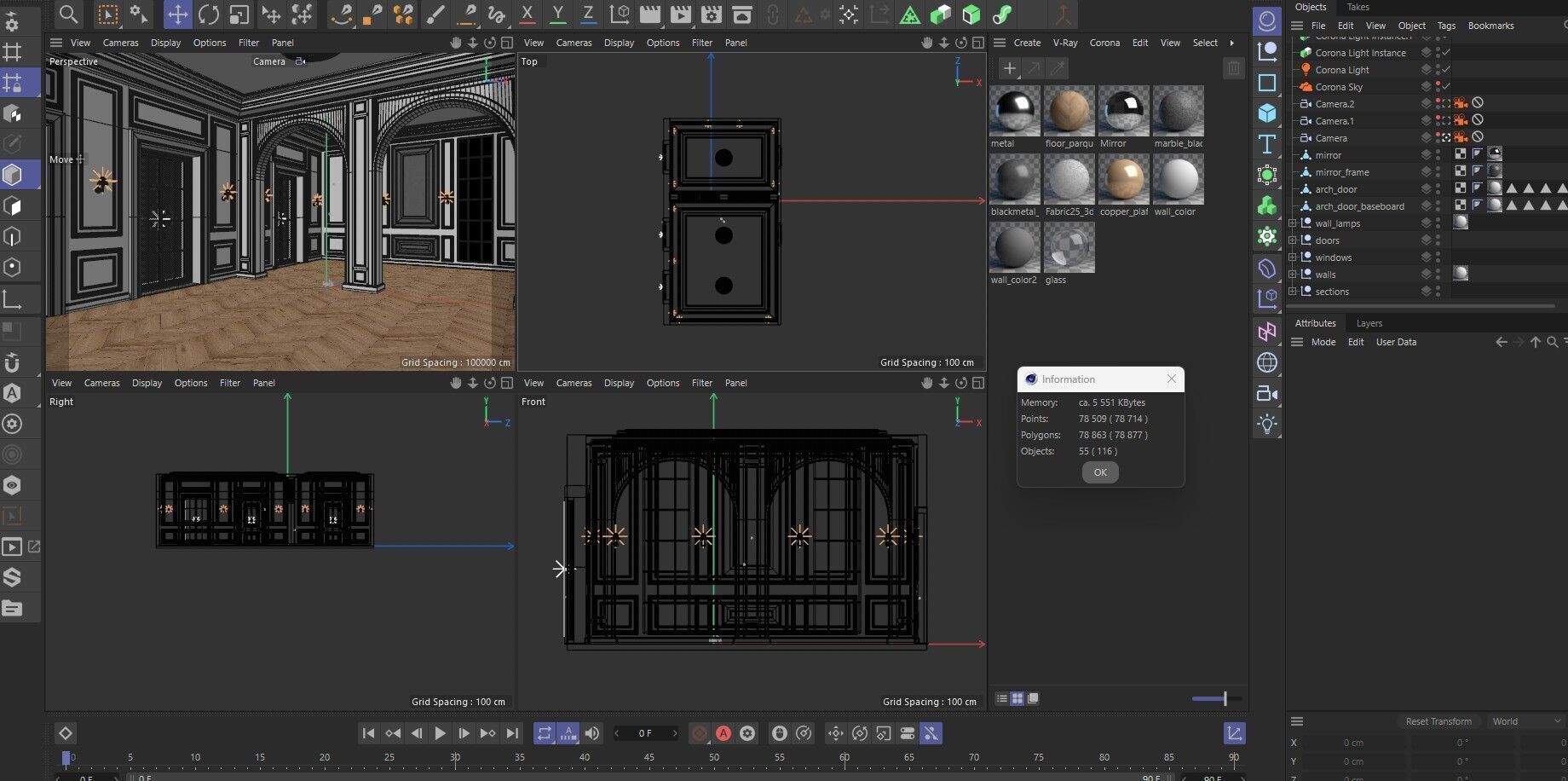Click Render to Picture Viewer clapperboard
The height and width of the screenshot is (781, 1568).
point(680,14)
